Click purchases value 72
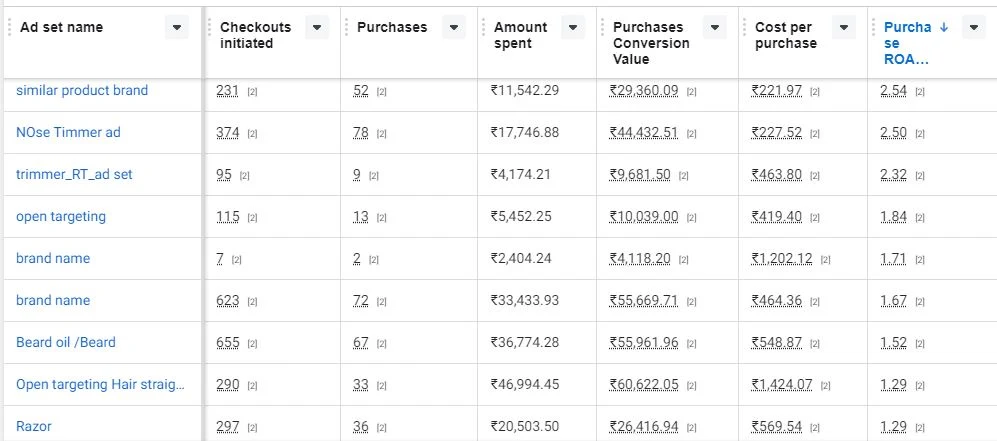The image size is (997, 441). click(x=361, y=301)
